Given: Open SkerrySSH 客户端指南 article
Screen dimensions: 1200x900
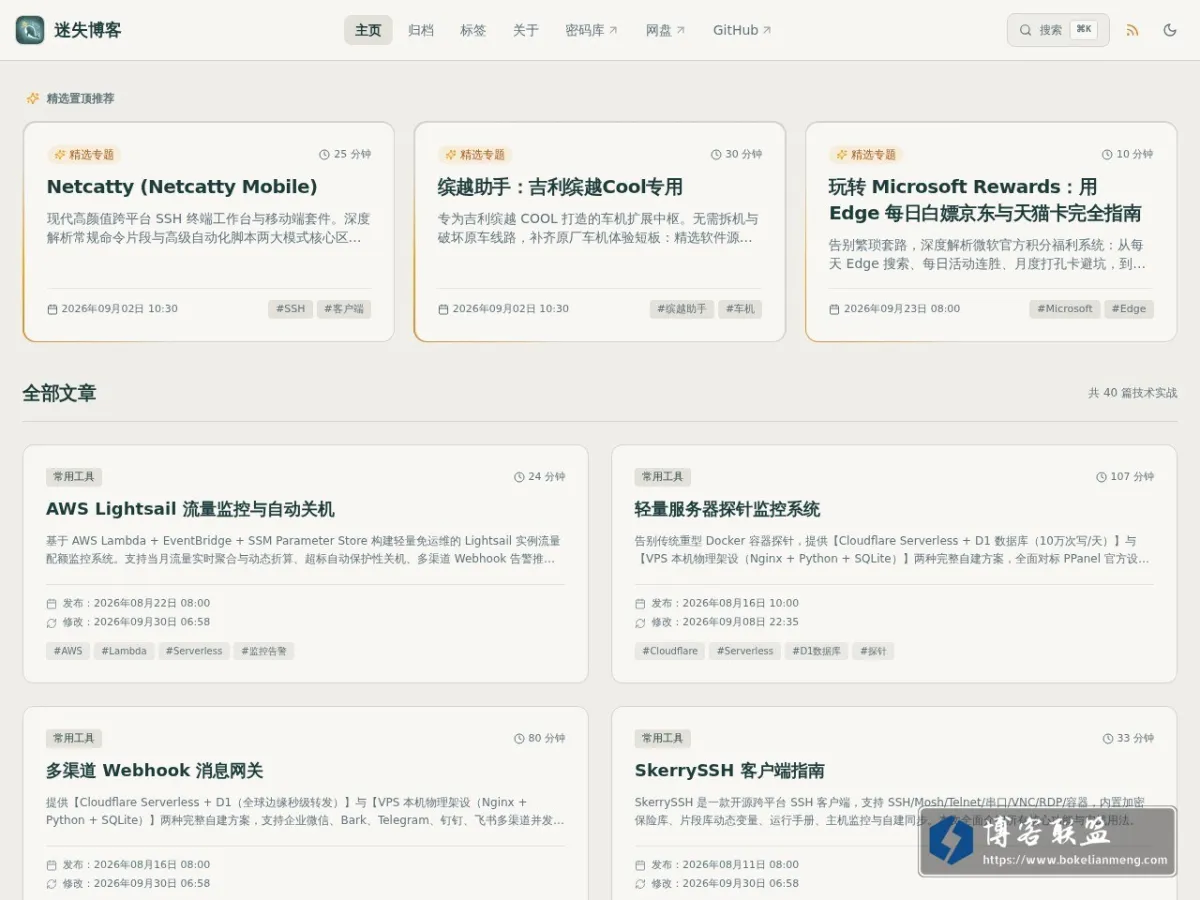Looking at the screenshot, I should click(x=729, y=771).
